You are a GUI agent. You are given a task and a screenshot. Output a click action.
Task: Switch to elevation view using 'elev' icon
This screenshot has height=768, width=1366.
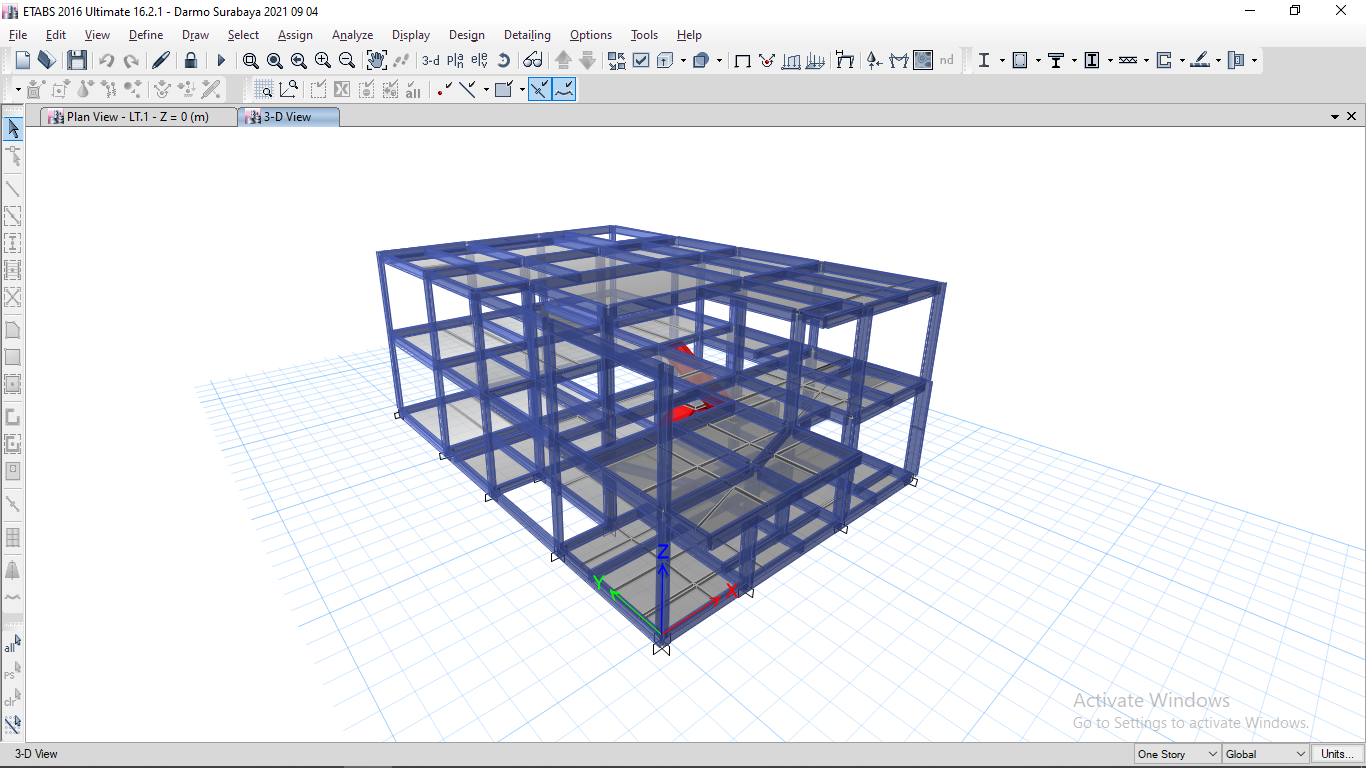pos(479,60)
